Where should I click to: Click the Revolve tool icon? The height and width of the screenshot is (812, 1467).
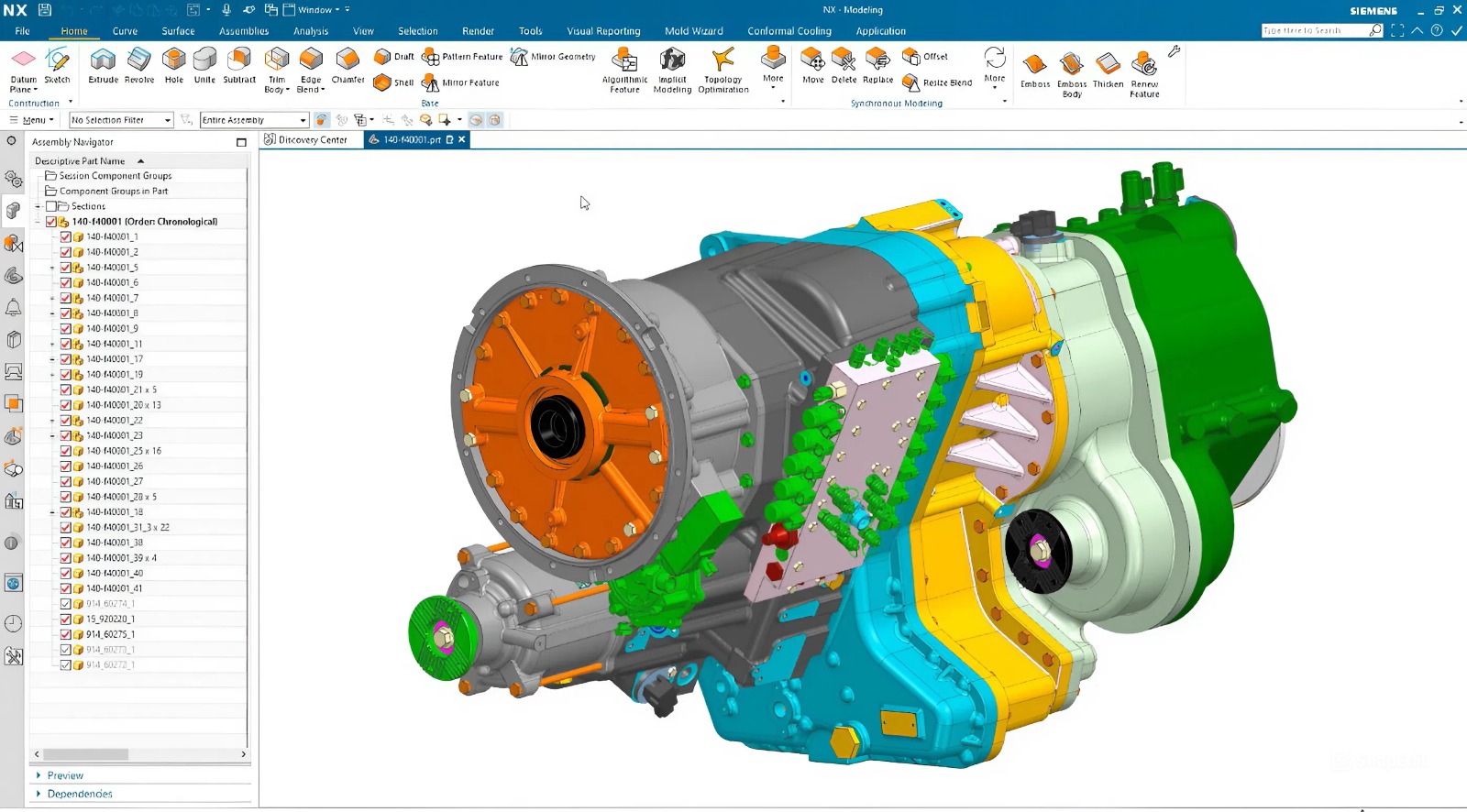[x=139, y=64]
